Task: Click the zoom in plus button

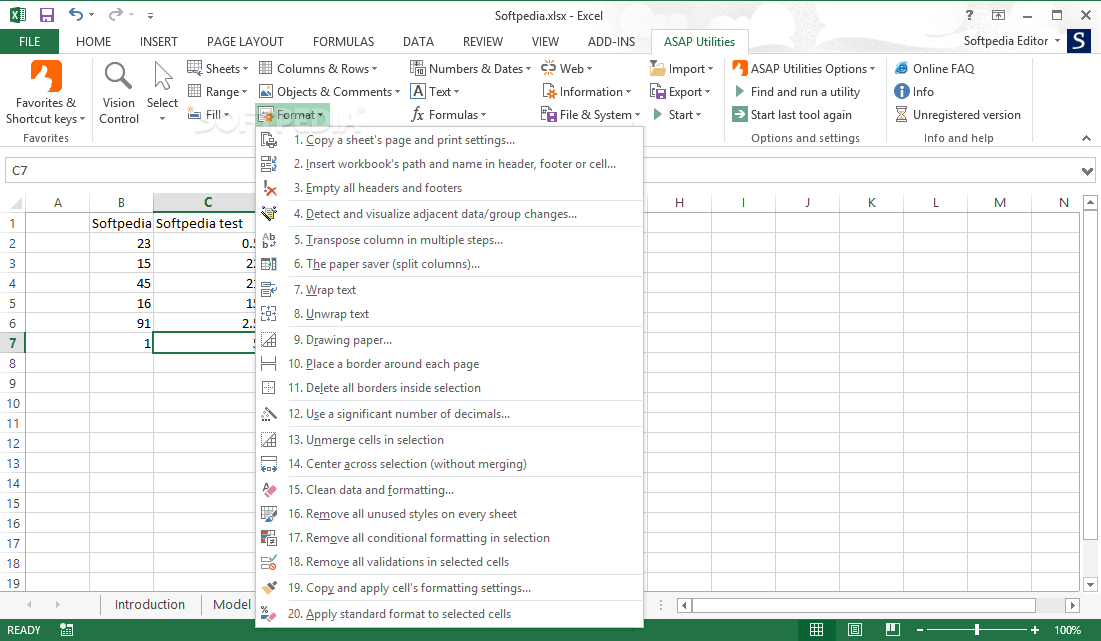Action: (1035, 630)
